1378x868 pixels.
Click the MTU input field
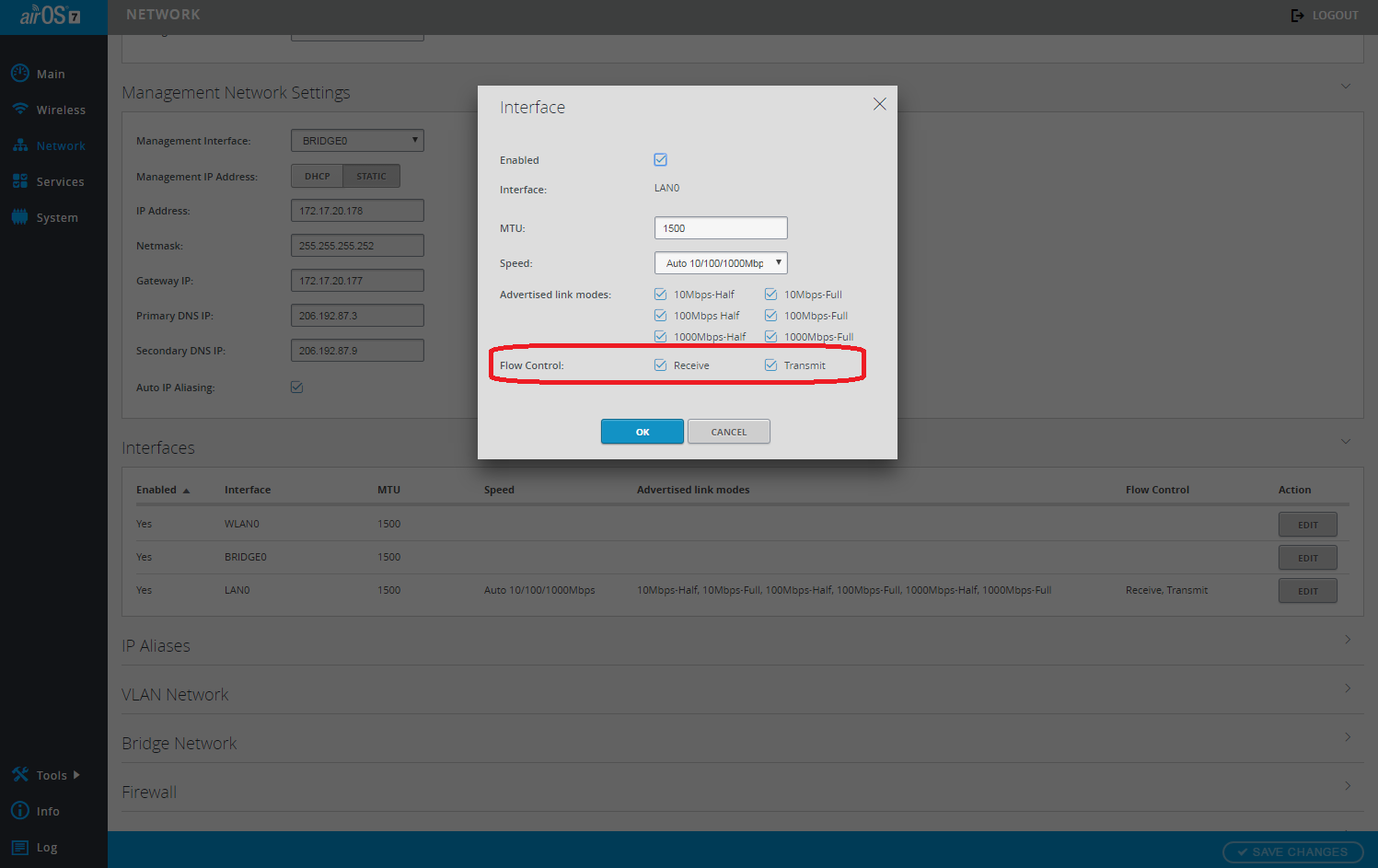pyautogui.click(x=720, y=228)
